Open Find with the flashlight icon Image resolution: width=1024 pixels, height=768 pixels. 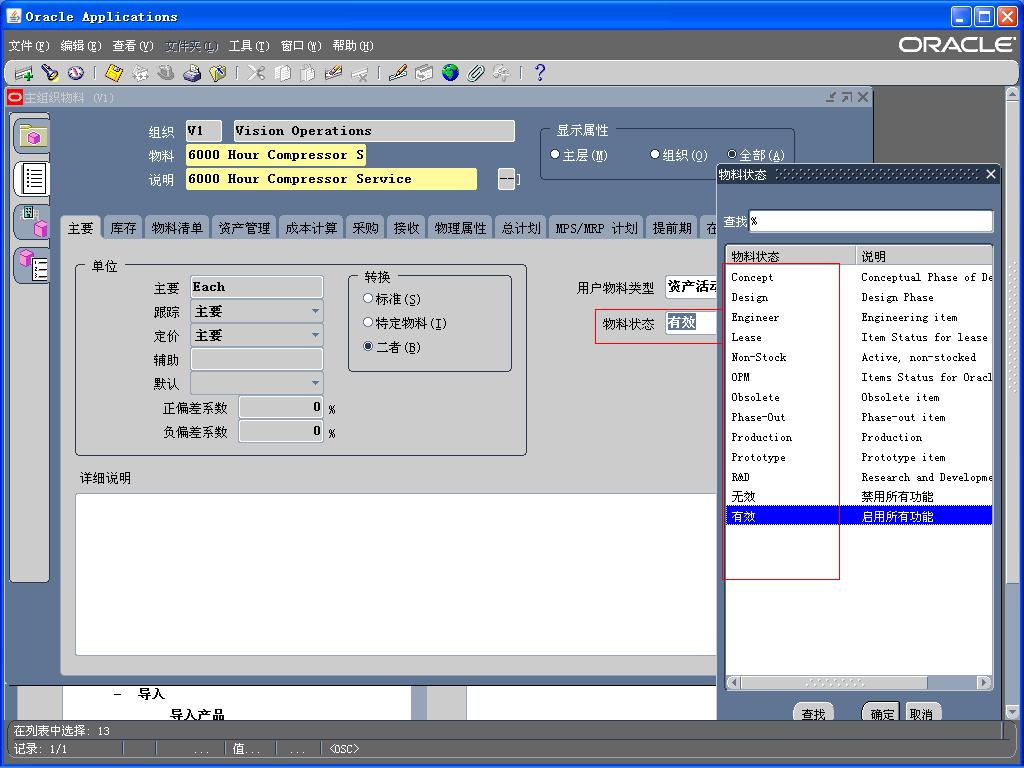click(x=50, y=73)
